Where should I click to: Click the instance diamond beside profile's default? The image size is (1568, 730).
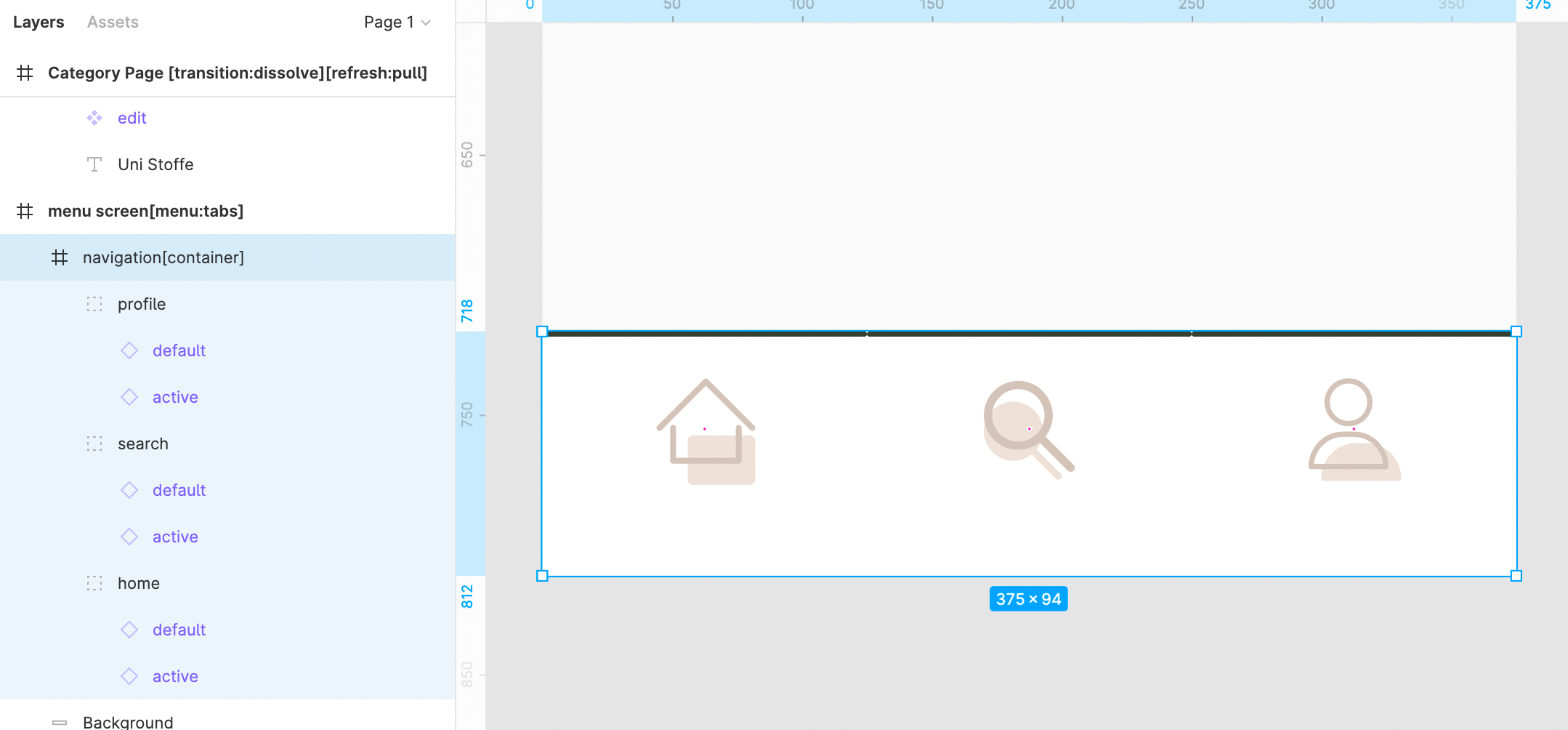tap(129, 350)
